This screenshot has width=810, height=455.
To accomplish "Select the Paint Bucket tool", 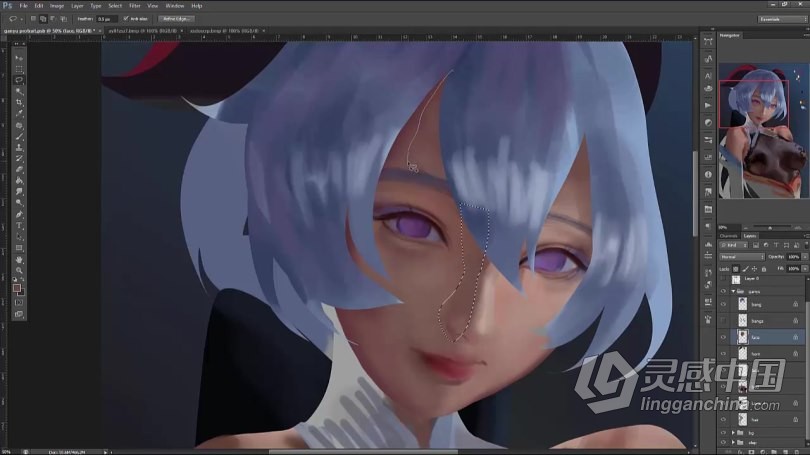I will click(x=19, y=181).
